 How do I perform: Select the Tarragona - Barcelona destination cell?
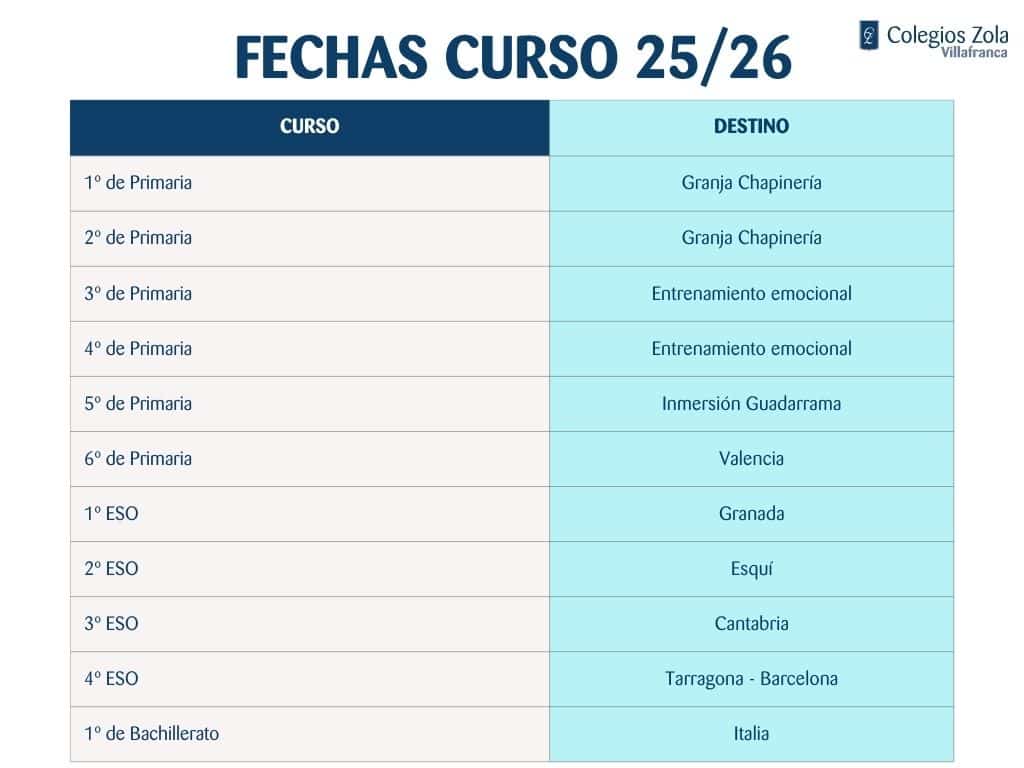[751, 679]
